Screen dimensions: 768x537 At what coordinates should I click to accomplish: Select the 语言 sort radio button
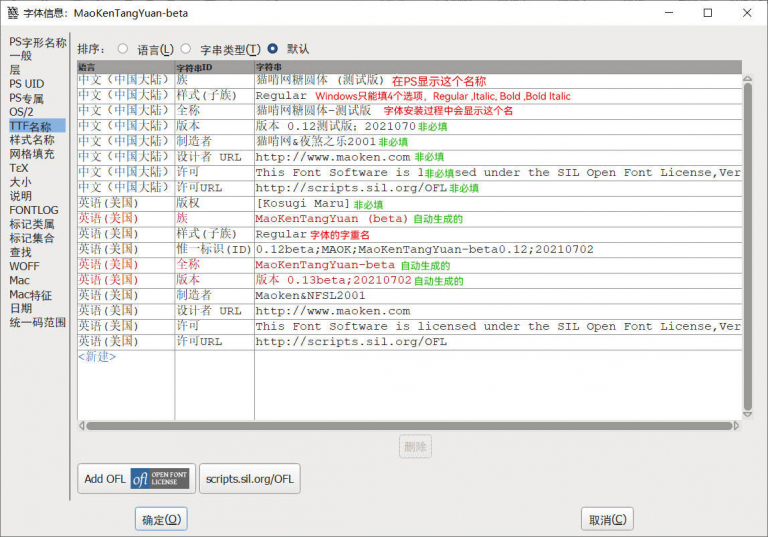click(123, 48)
